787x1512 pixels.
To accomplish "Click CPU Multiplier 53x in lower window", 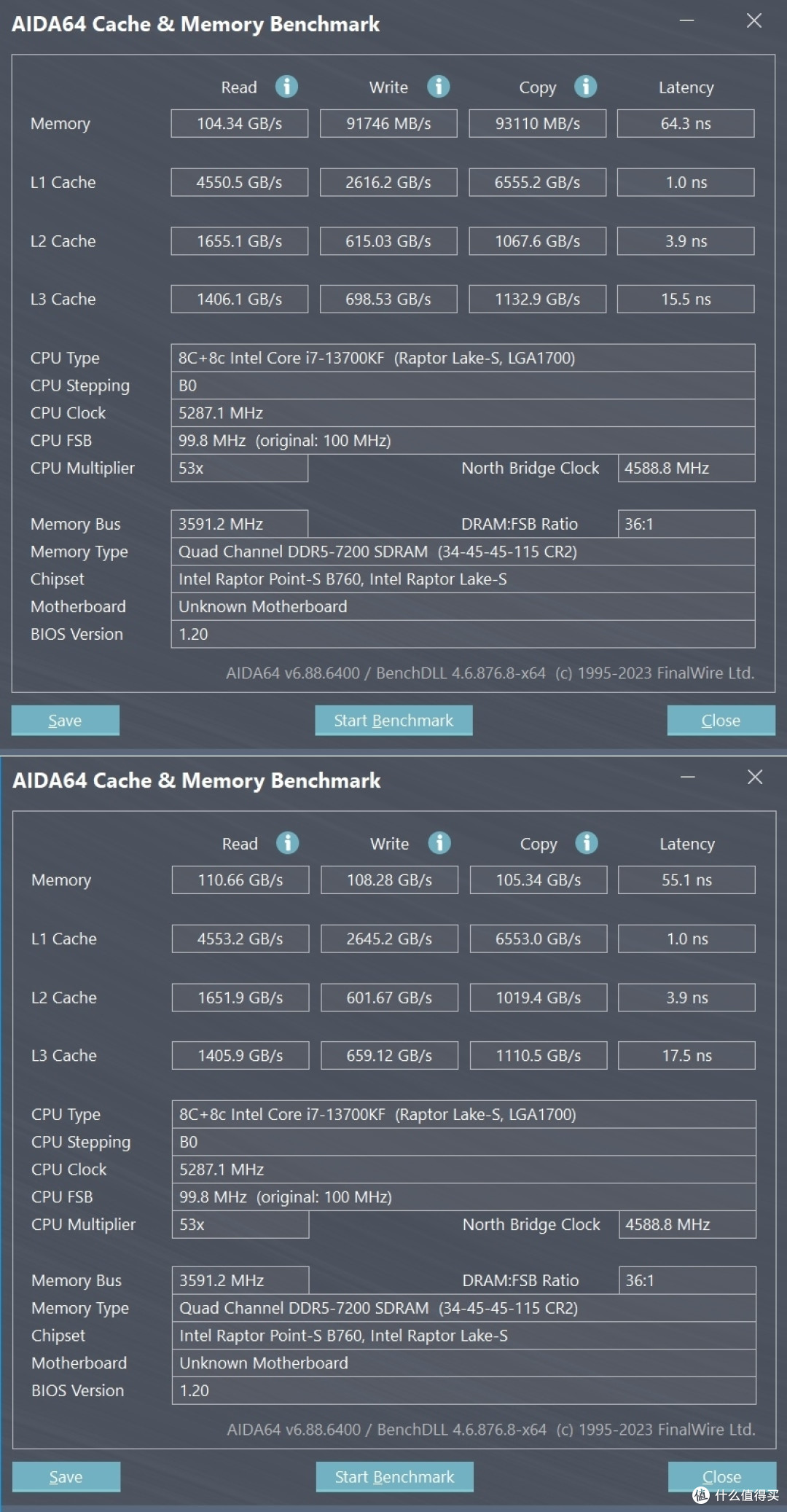I will 240,1224.
